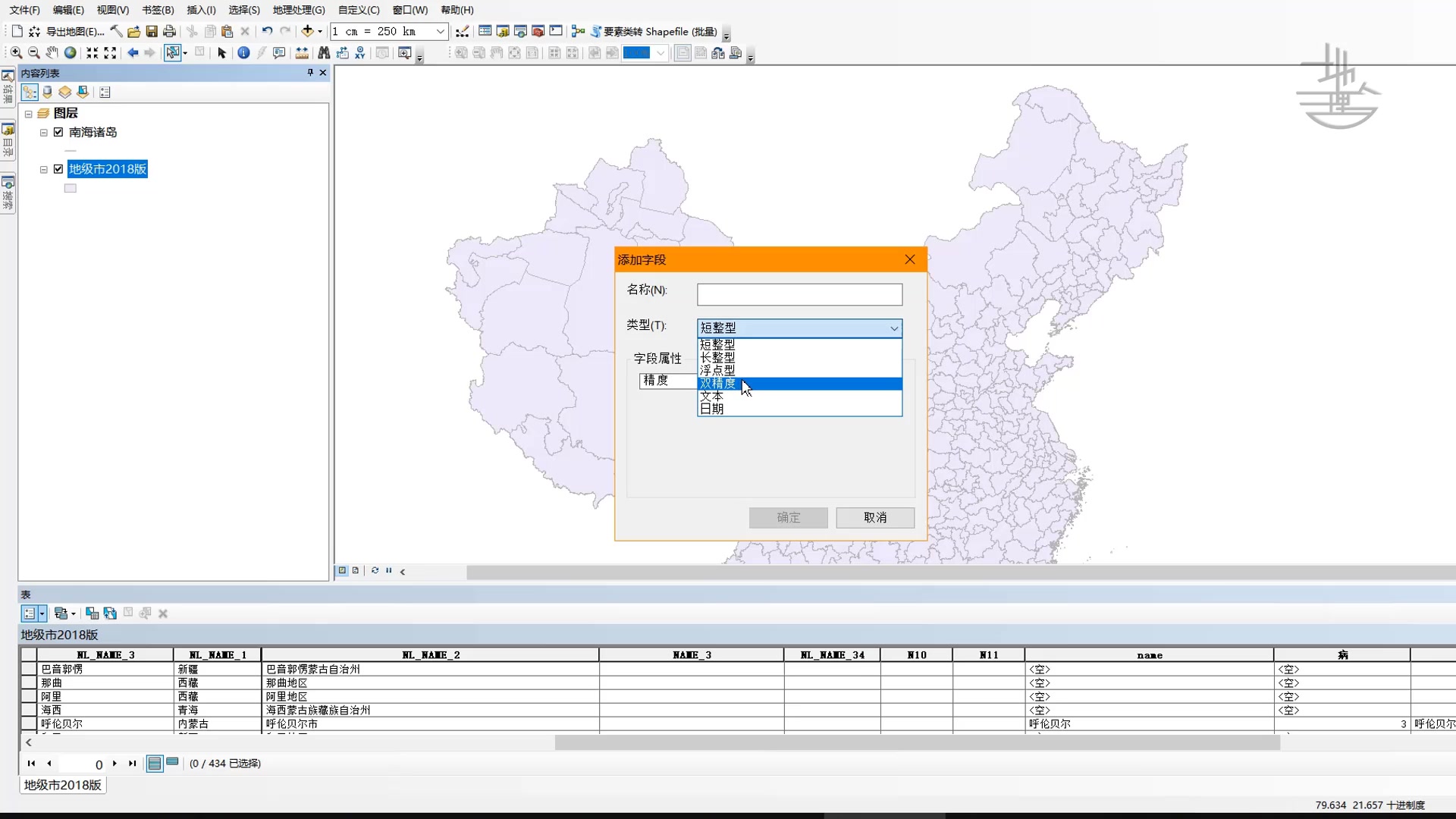Collapse the 图层 data frame tree
1456x819 pixels.
[29, 114]
